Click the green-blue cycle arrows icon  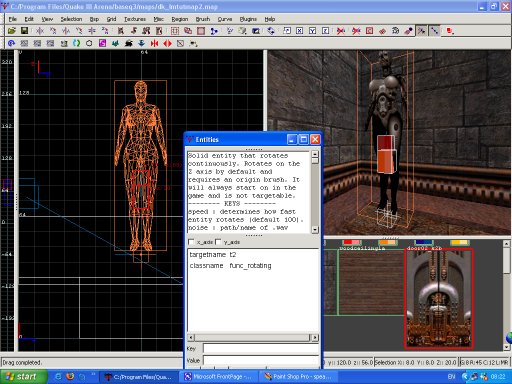77,43
